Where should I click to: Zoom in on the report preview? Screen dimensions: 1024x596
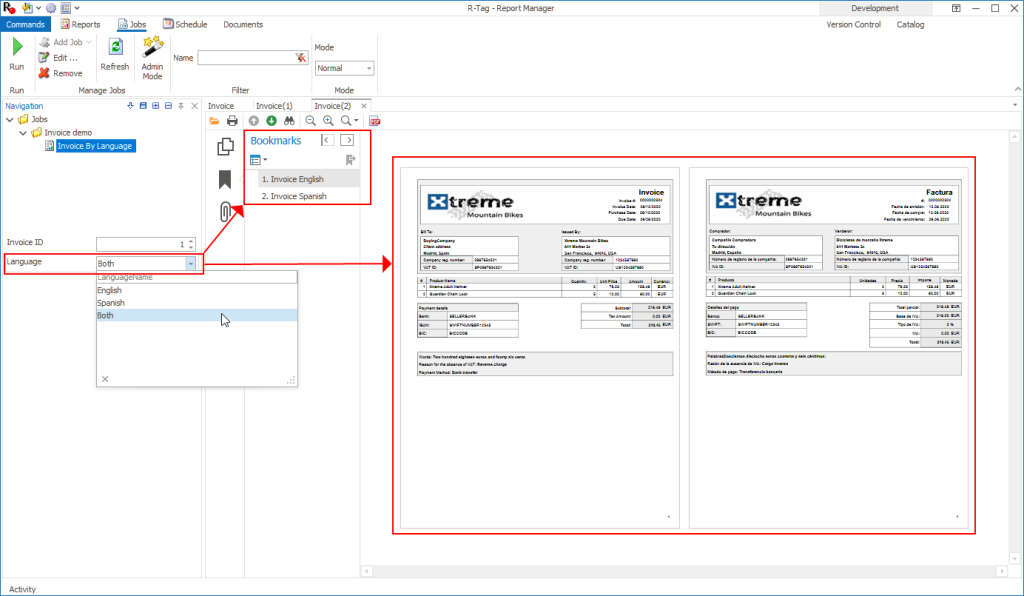tap(328, 121)
